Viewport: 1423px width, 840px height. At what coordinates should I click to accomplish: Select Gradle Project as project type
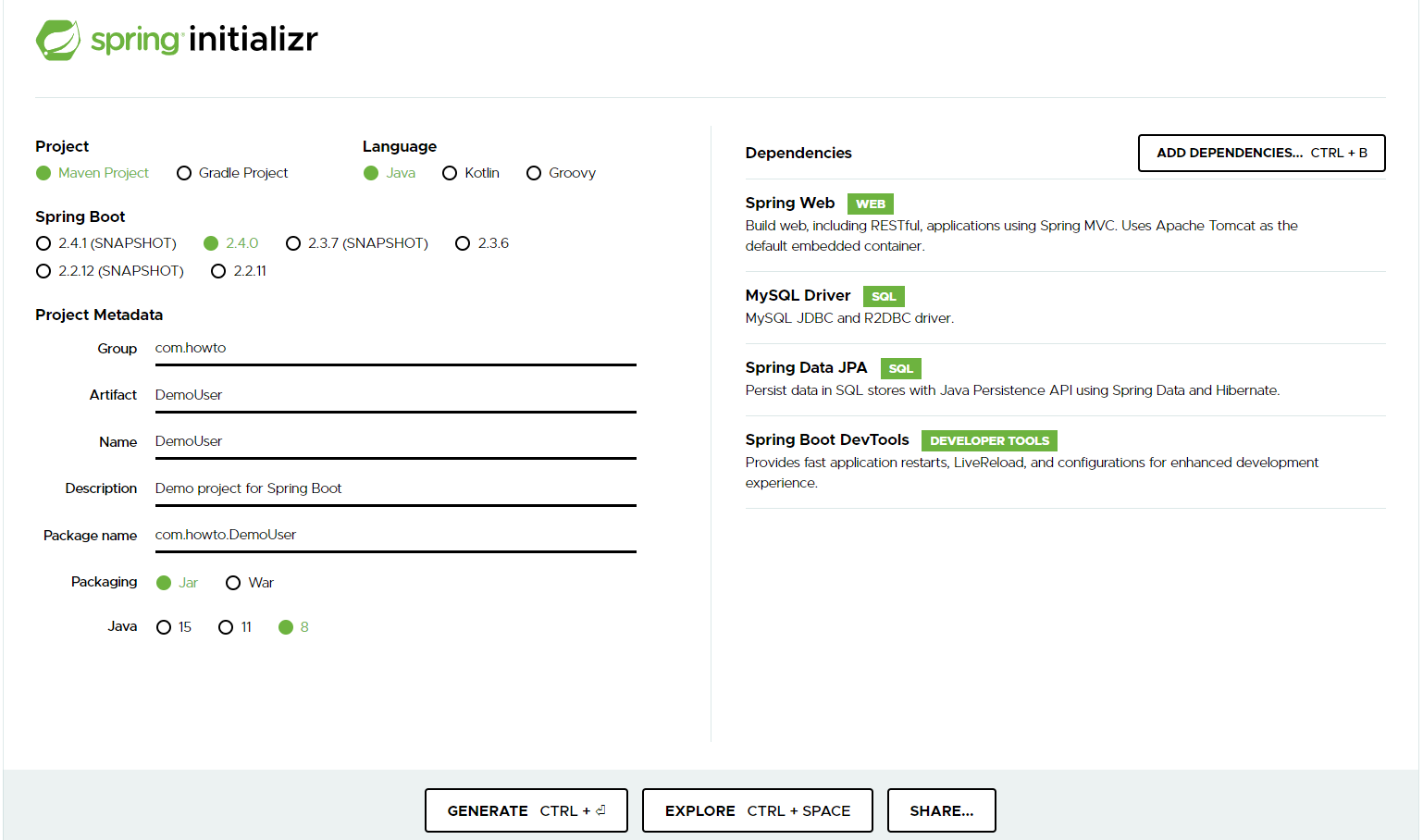pos(184,173)
